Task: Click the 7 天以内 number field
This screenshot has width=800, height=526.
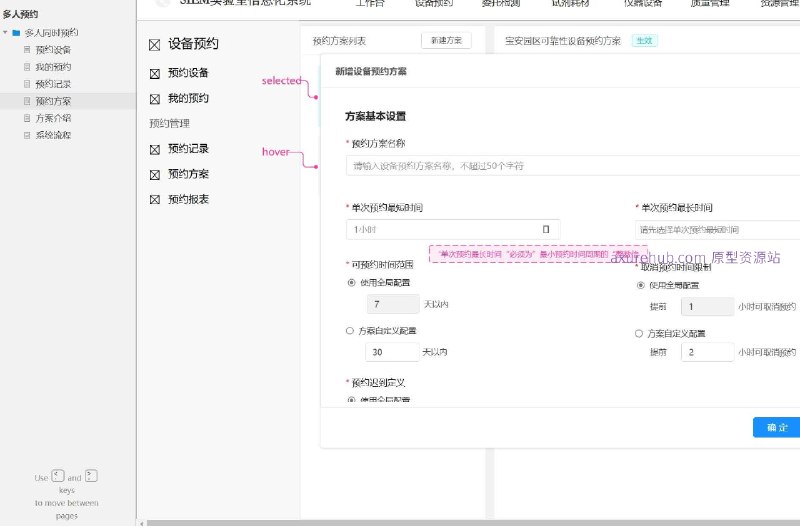Action: pos(393,304)
